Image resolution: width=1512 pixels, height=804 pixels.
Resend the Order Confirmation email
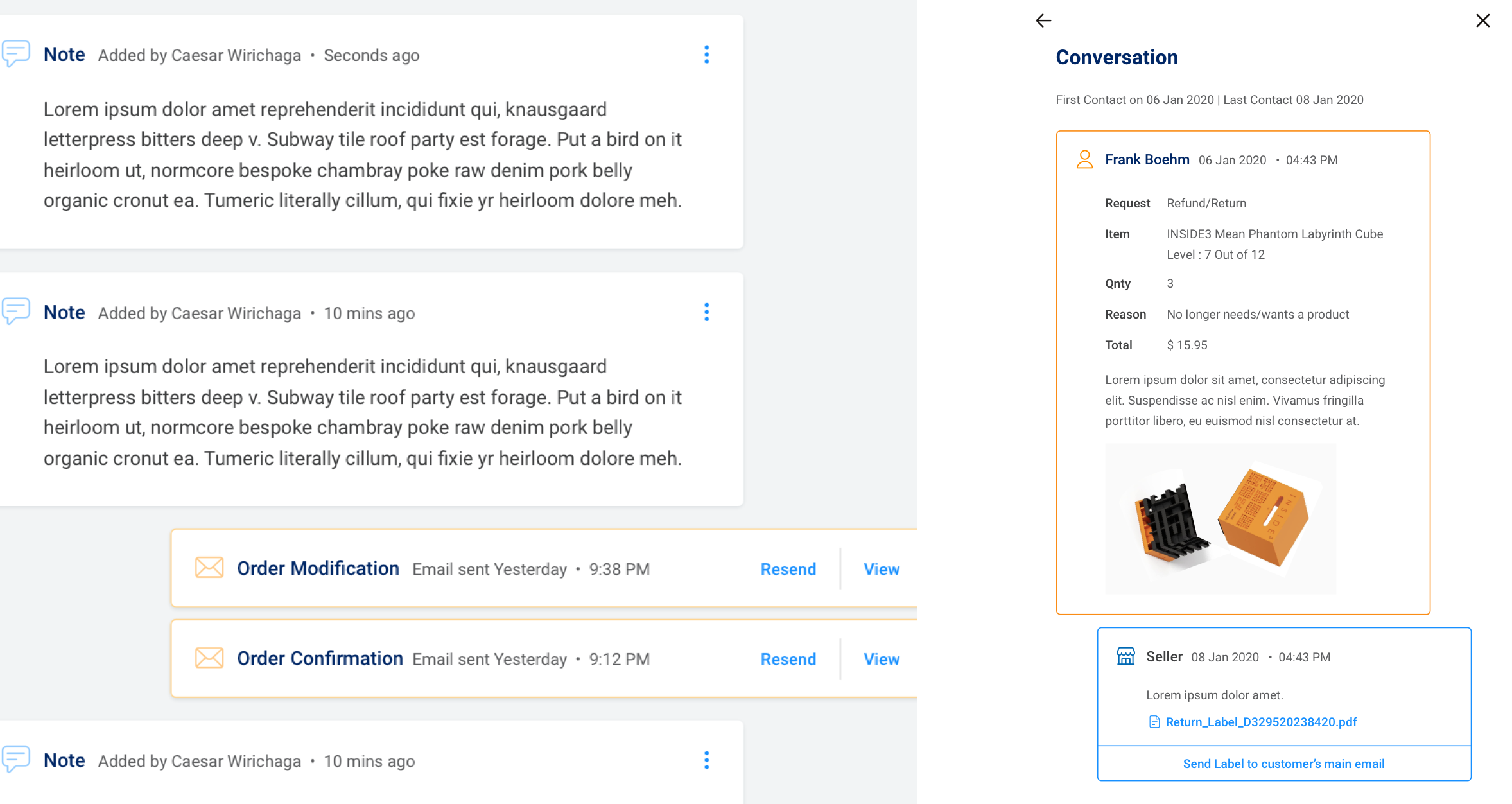788,659
